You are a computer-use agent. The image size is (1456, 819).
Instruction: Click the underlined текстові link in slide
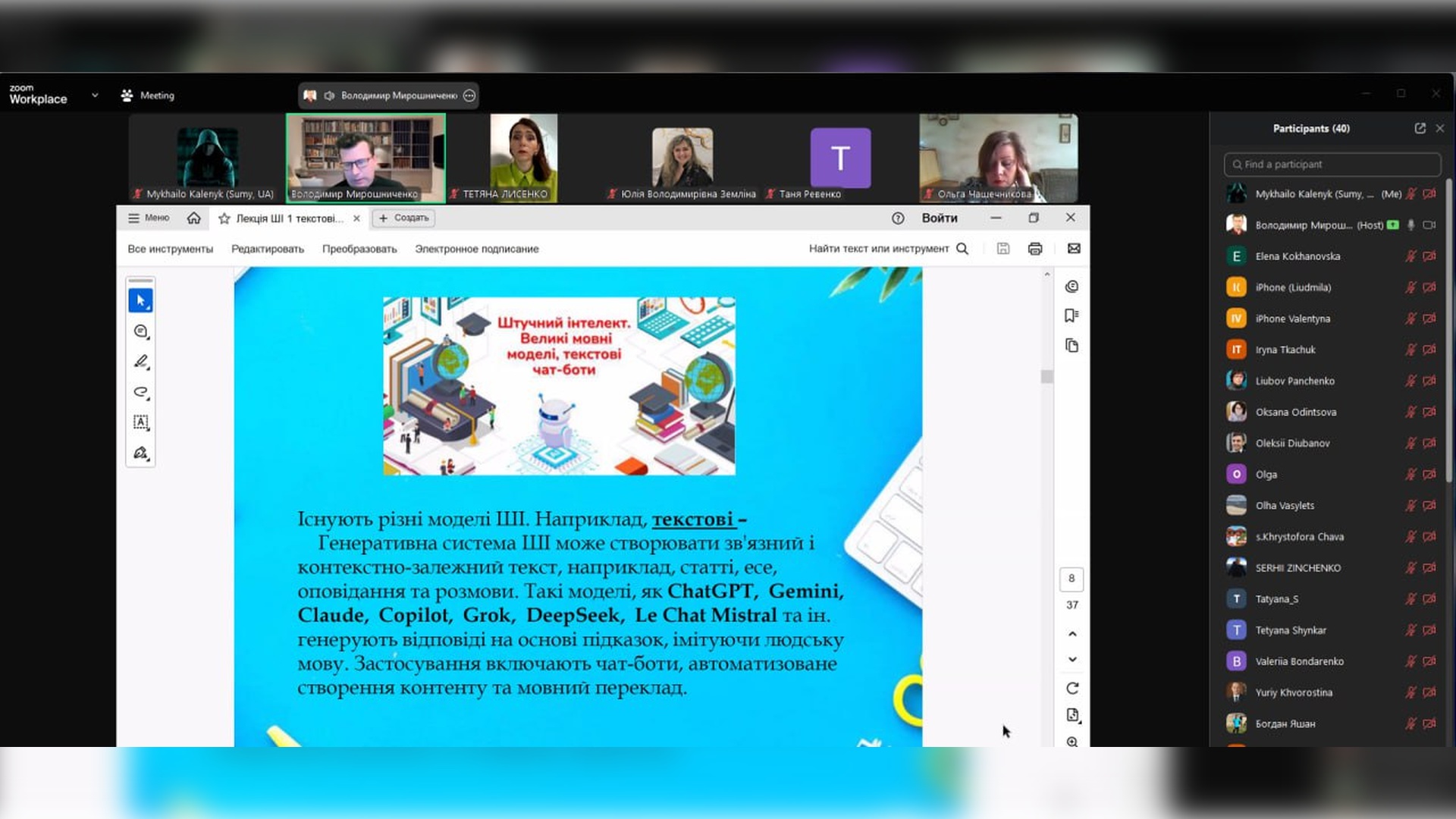[x=692, y=519]
